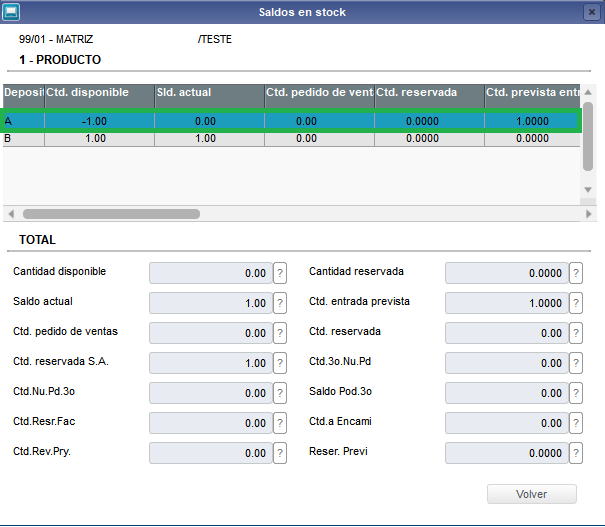605x527 pixels.
Task: Click the Ctd.a Encami value field
Action: [x=507, y=423]
